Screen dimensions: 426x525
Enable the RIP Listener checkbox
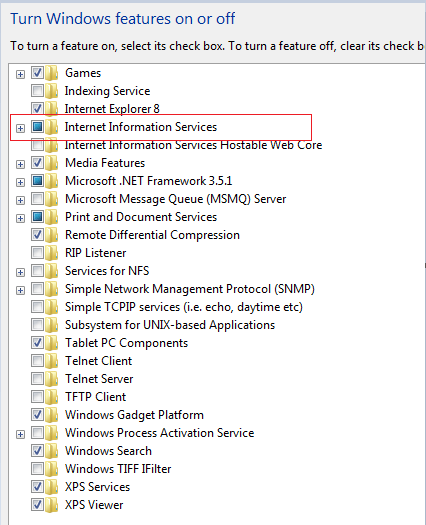pos(37,253)
